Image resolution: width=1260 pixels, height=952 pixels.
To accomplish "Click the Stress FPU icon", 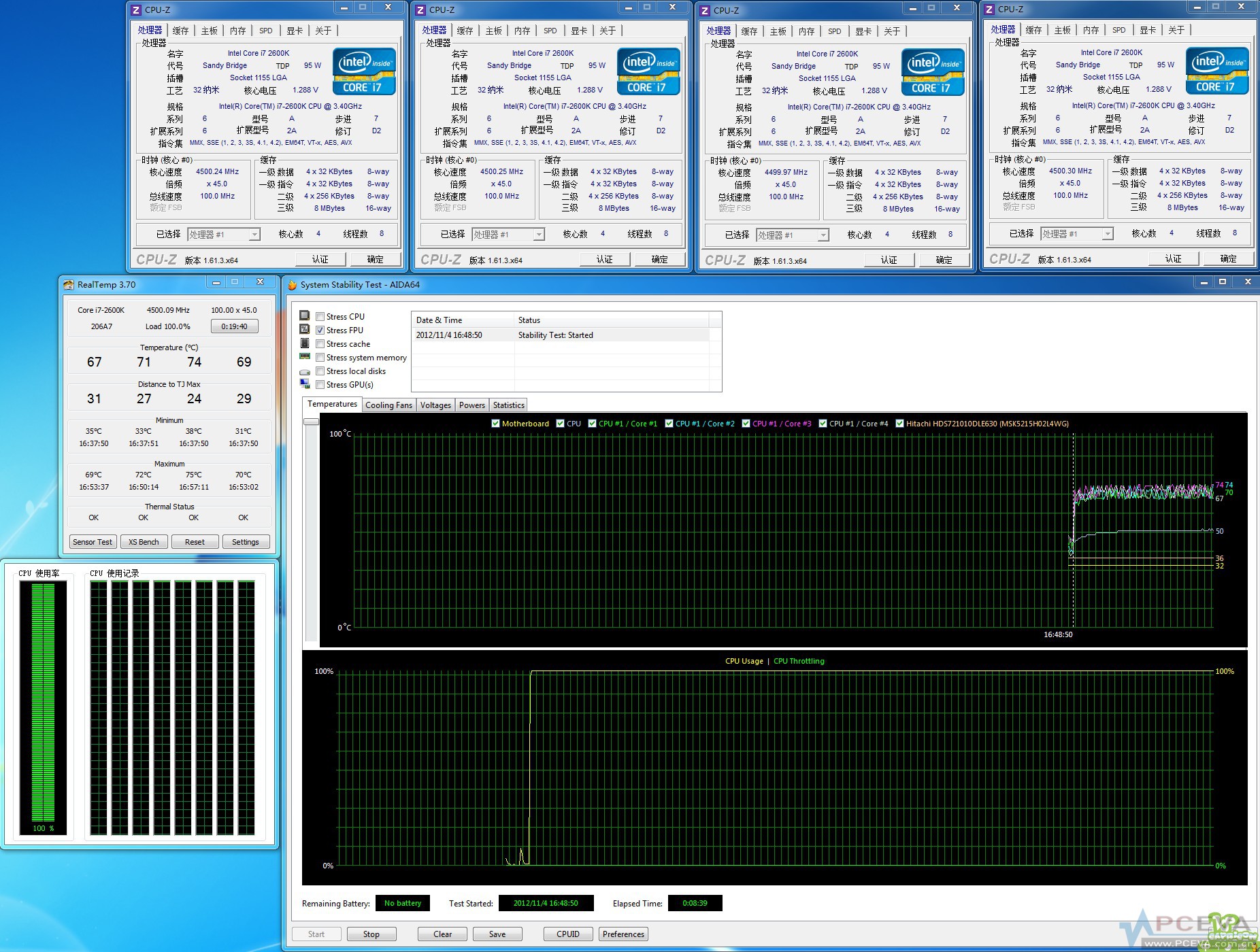I will pos(305,329).
